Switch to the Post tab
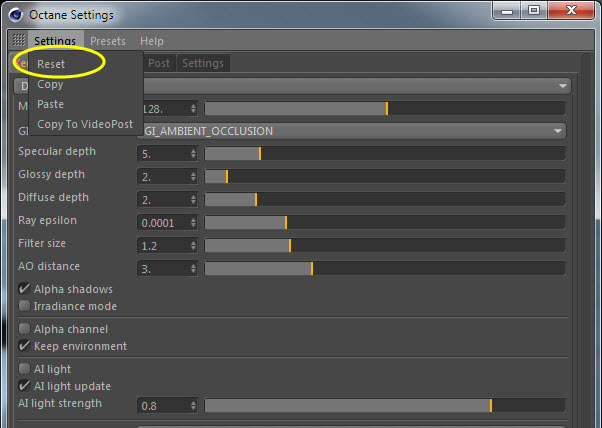 (x=159, y=63)
